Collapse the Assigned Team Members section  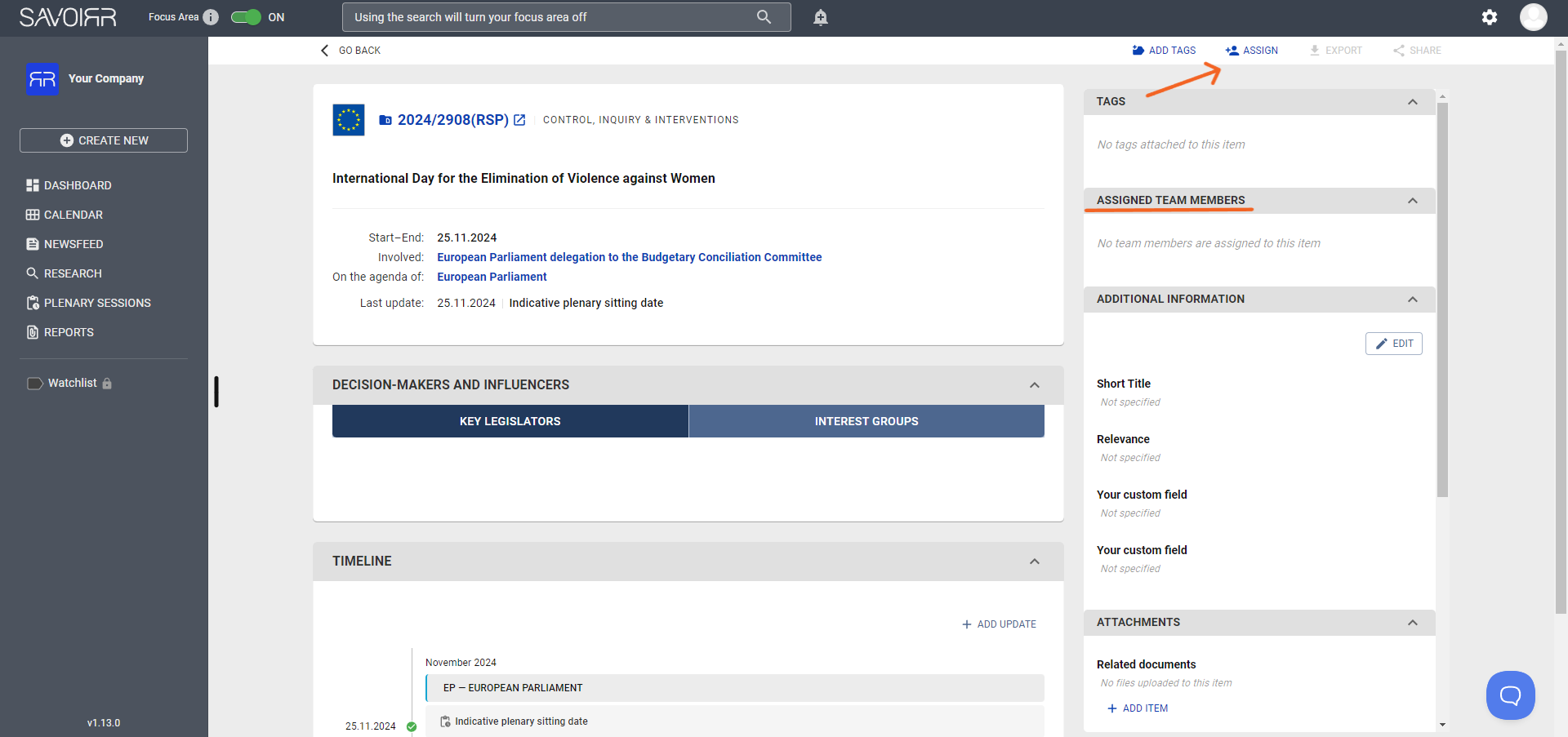click(x=1413, y=201)
